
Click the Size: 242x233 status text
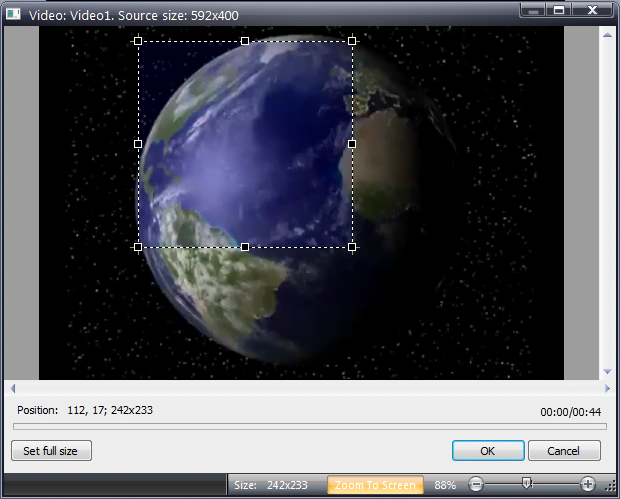(x=271, y=485)
